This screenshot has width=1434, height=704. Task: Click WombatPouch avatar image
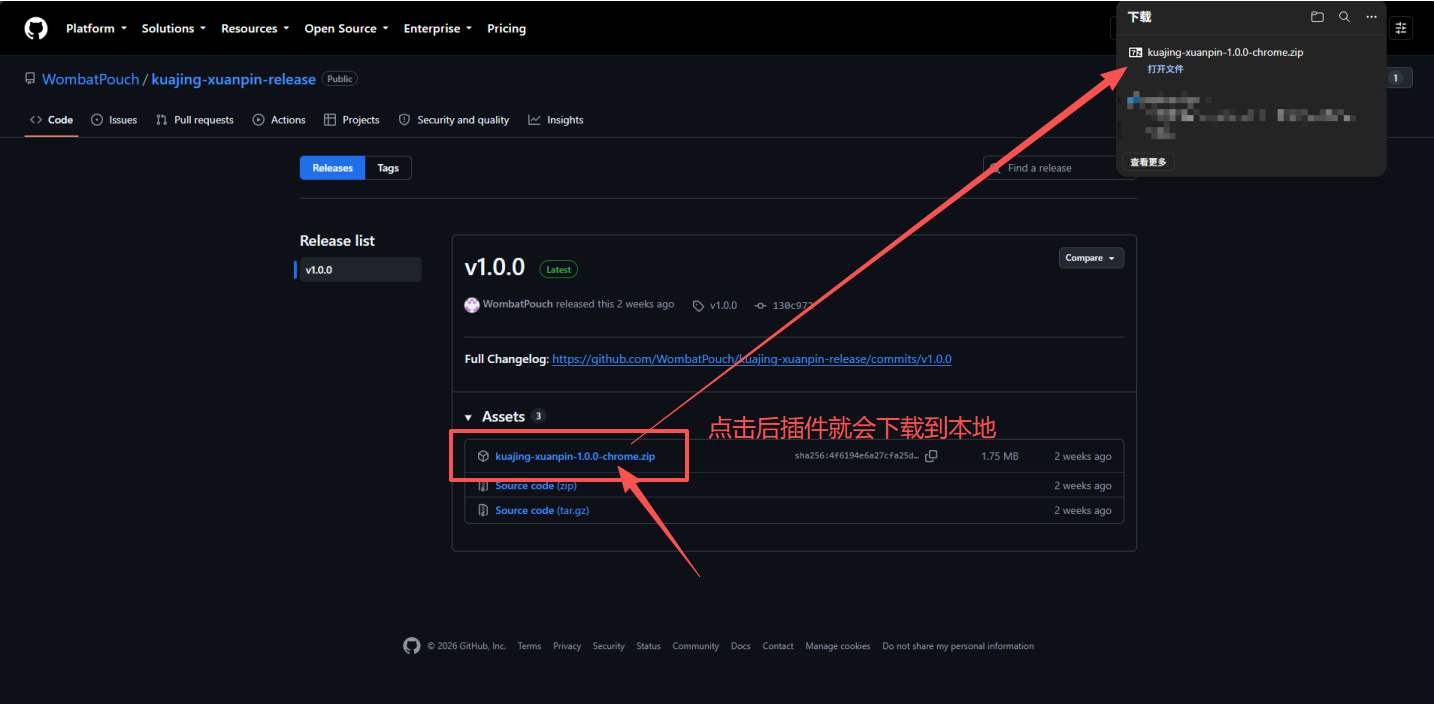[x=472, y=305]
